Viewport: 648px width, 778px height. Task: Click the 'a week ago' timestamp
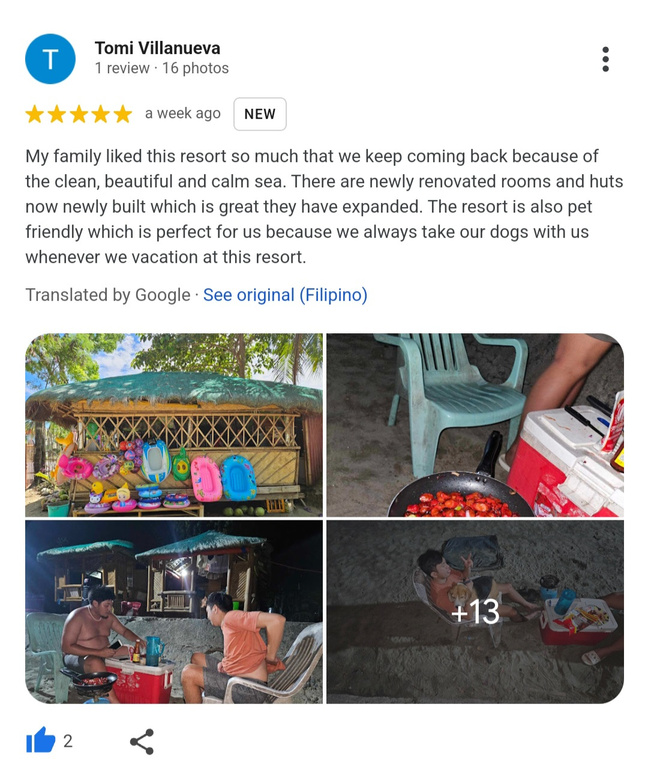183,114
